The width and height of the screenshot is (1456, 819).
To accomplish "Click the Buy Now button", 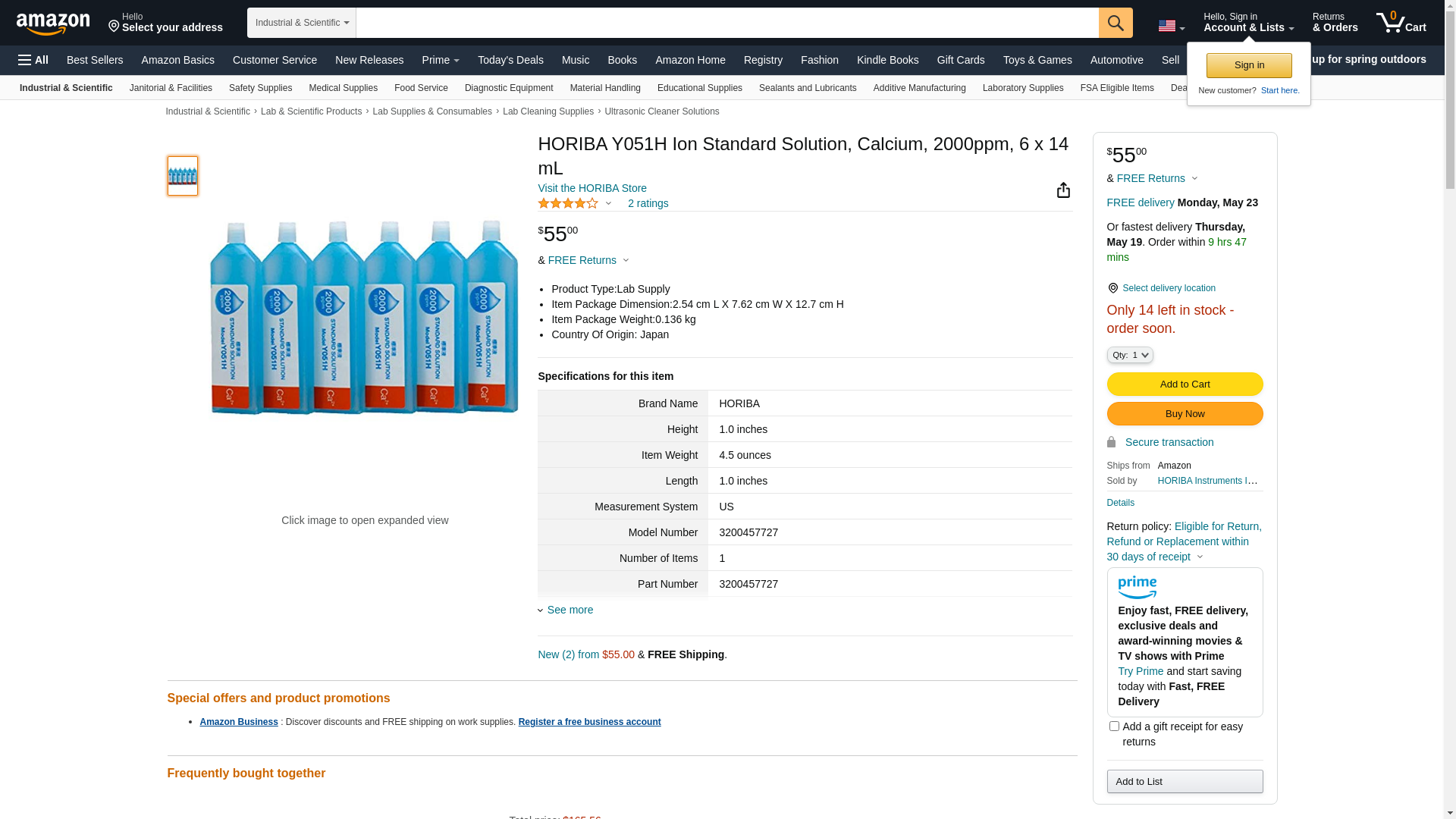I will tap(1185, 414).
